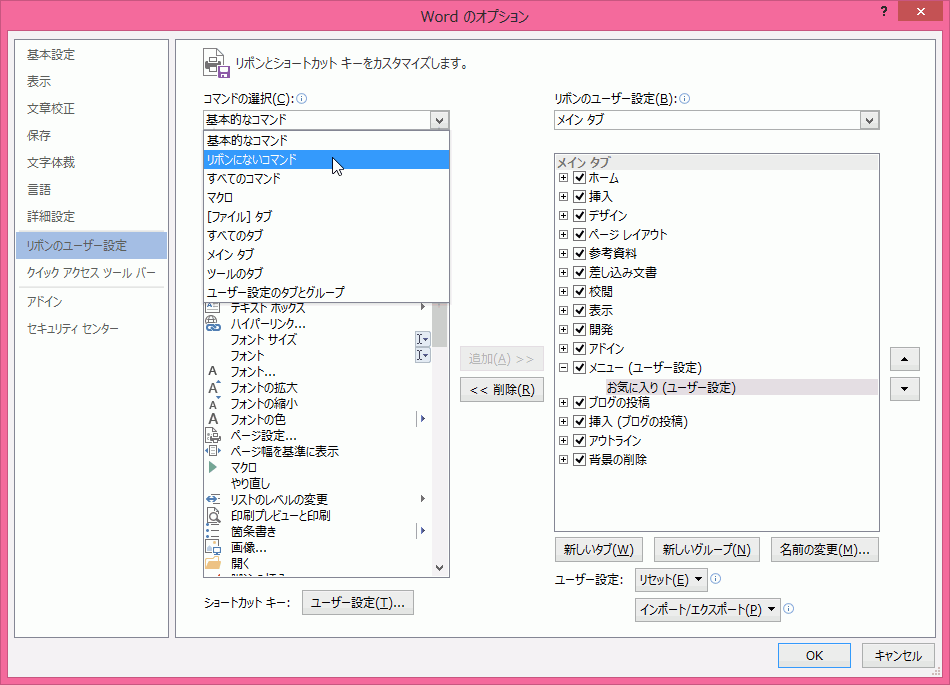Uncheck the 校閲 checkbox
Screen dimensions: 950x685
579,291
